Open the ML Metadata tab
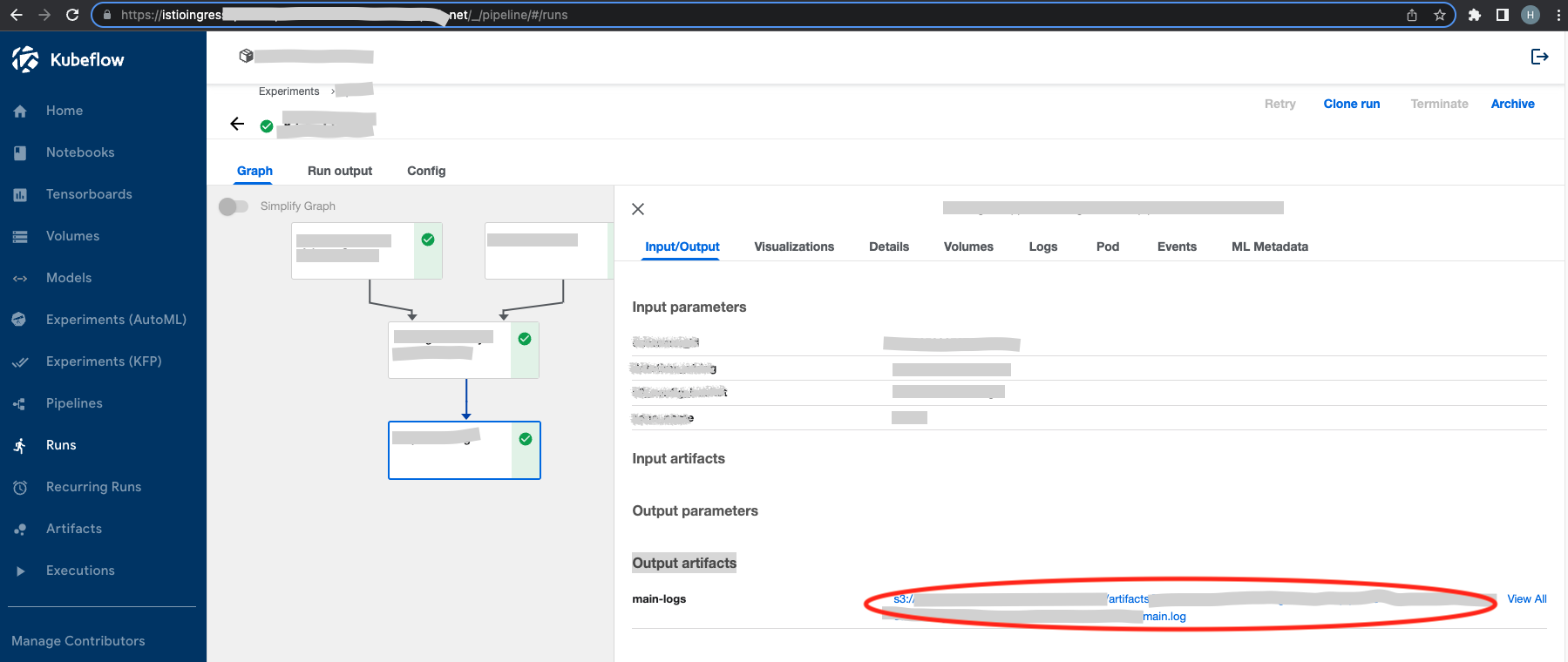 (x=1270, y=247)
